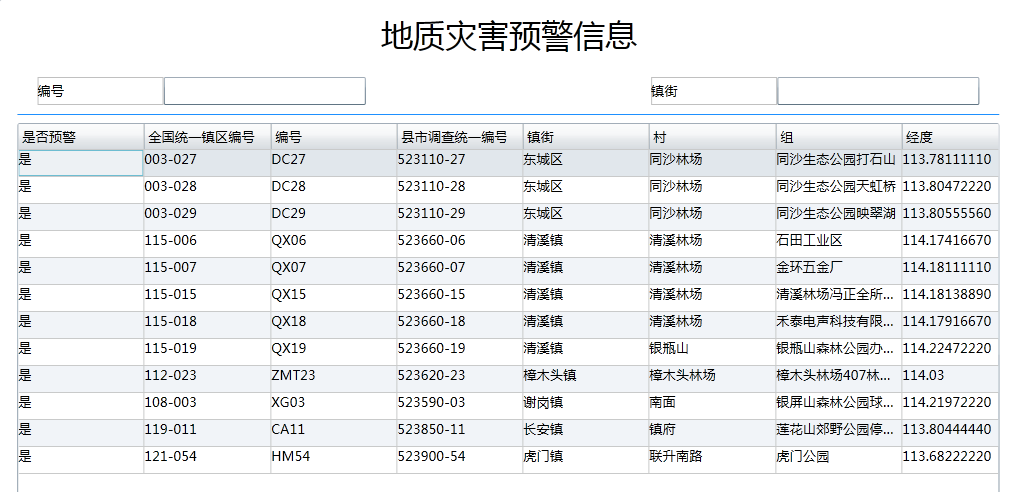Click the 金环五金厂 group cell

pos(838,271)
